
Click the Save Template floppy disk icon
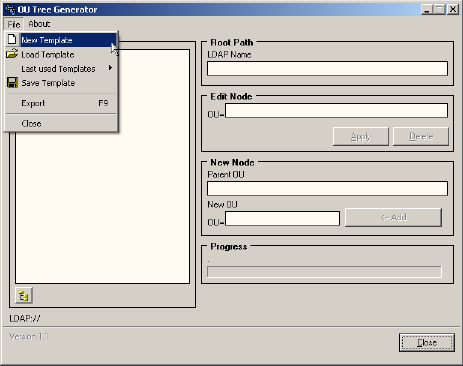[12, 83]
